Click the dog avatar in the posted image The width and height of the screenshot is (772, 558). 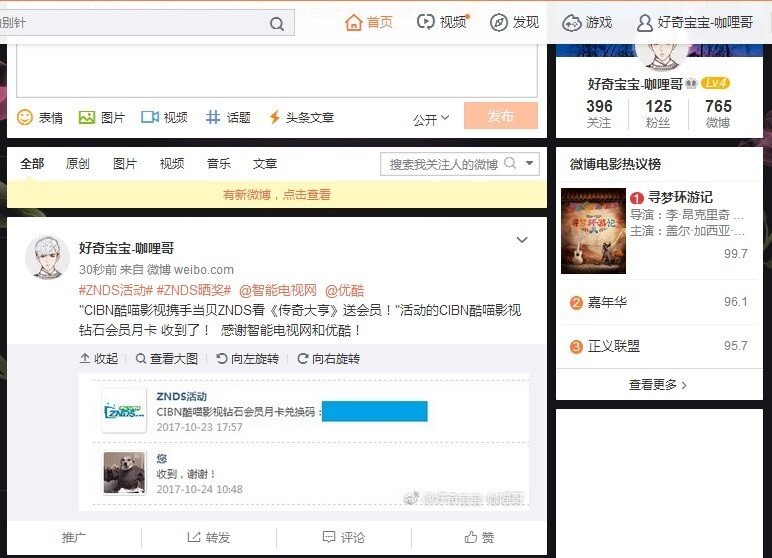[x=125, y=473]
